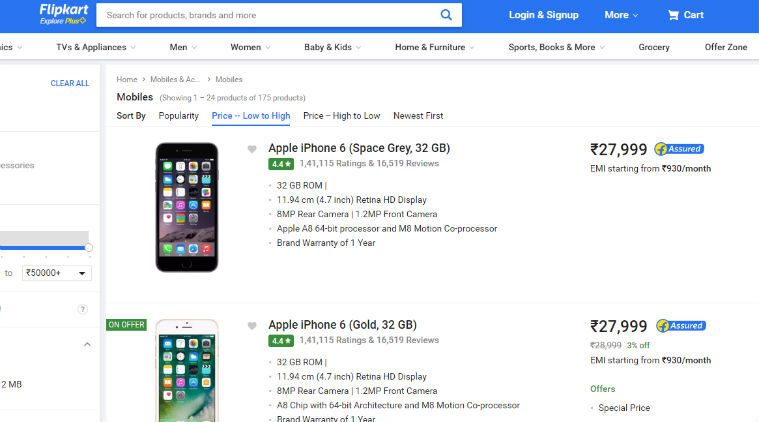The height and width of the screenshot is (422, 759).
Task: Click 4.4 star rating badge for Space Grey
Action: point(281,164)
